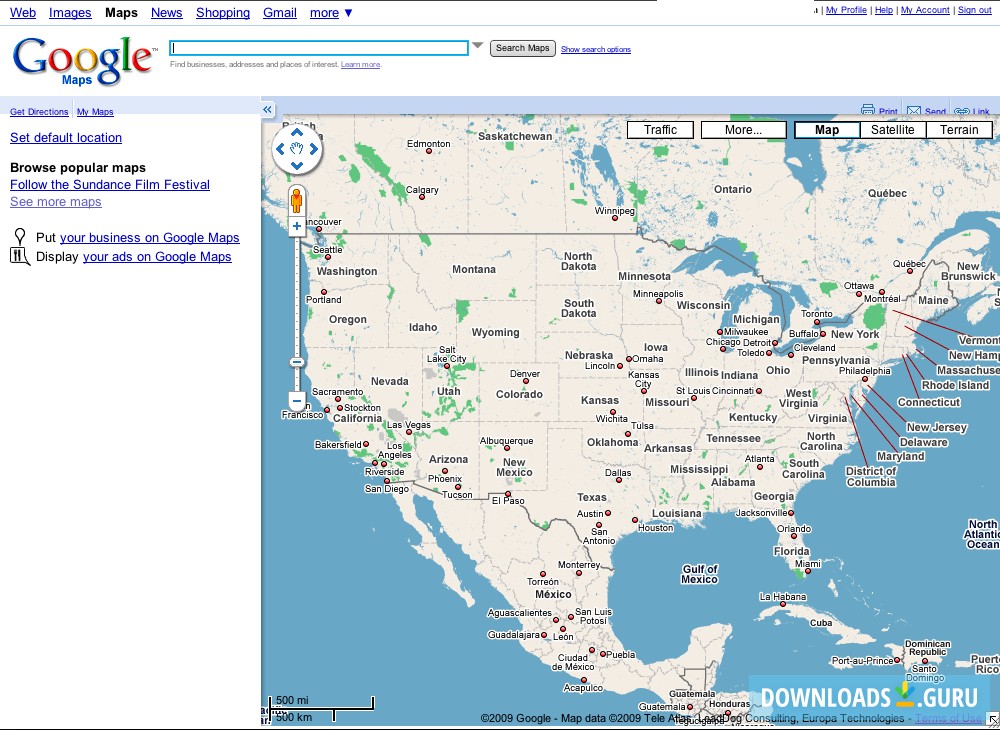The height and width of the screenshot is (730, 1000).
Task: Zoom out with the minus button
Action: click(297, 402)
